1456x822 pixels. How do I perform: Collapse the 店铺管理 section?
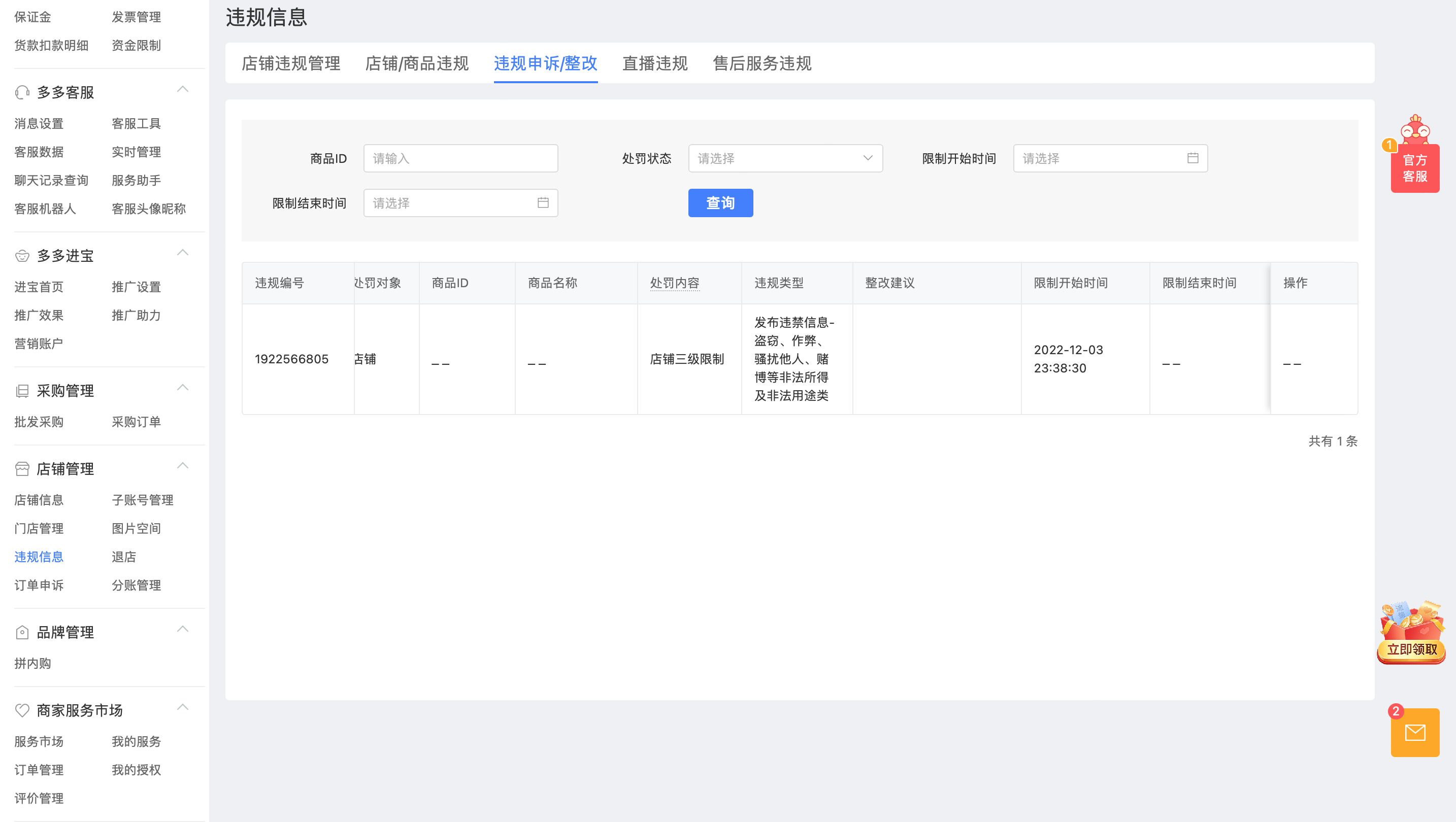[183, 466]
